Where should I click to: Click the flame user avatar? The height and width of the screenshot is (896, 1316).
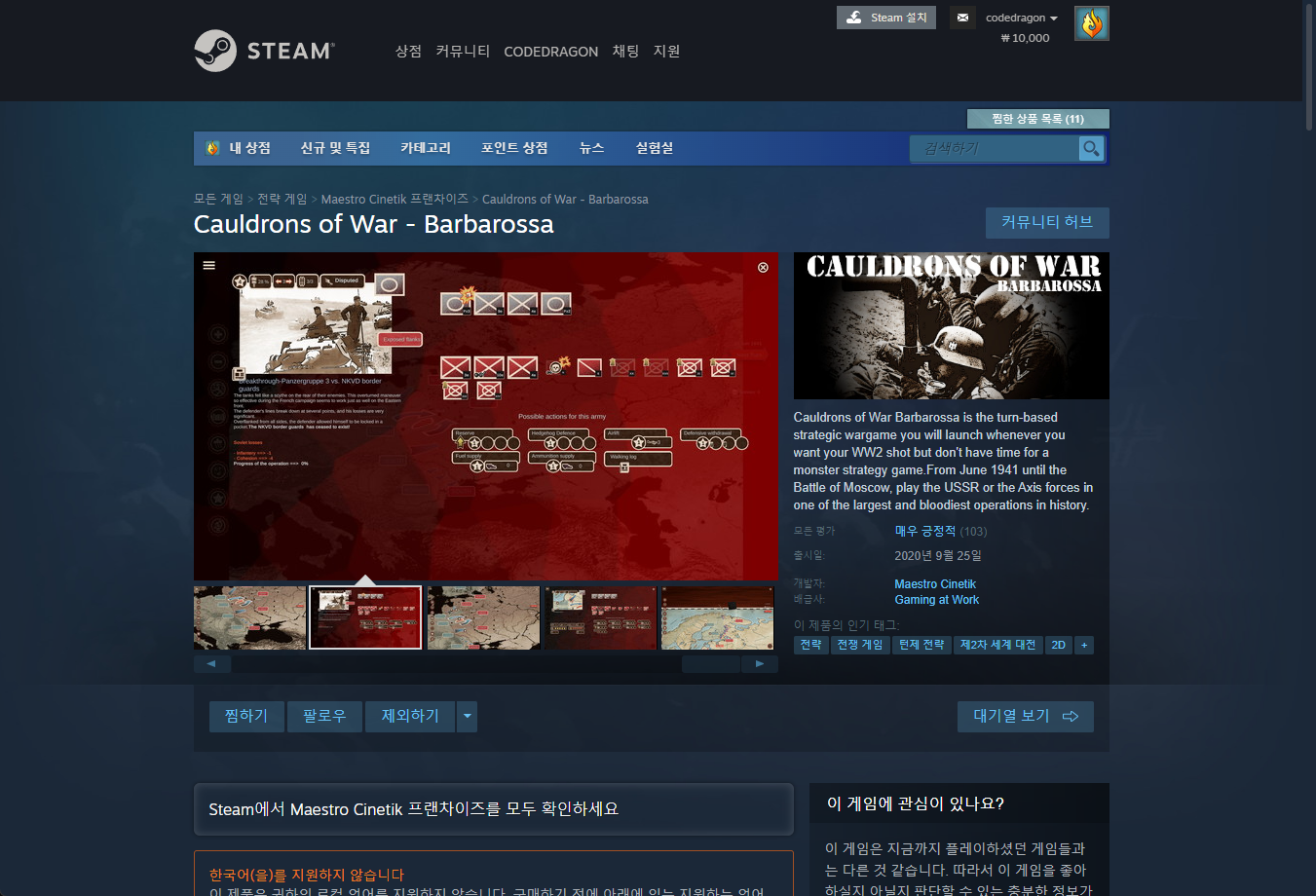coord(1091,23)
